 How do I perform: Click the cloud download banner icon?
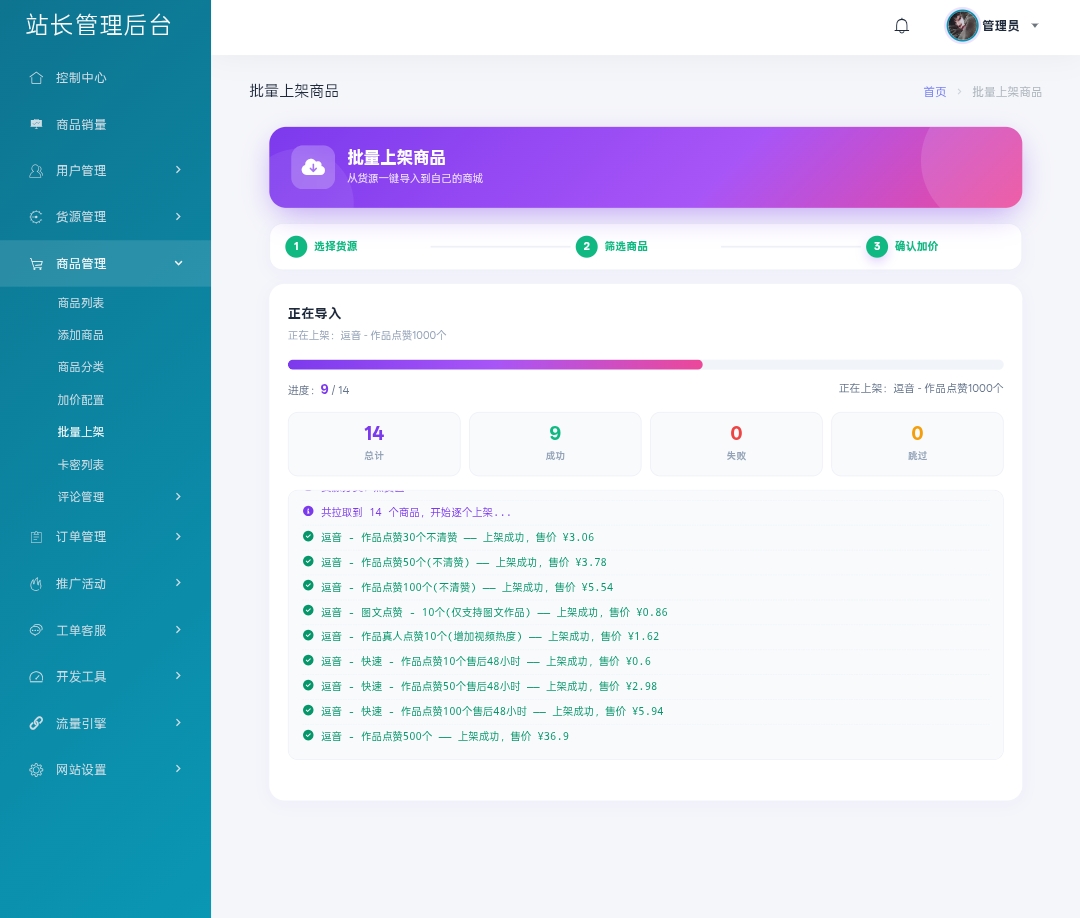pyautogui.click(x=313, y=167)
